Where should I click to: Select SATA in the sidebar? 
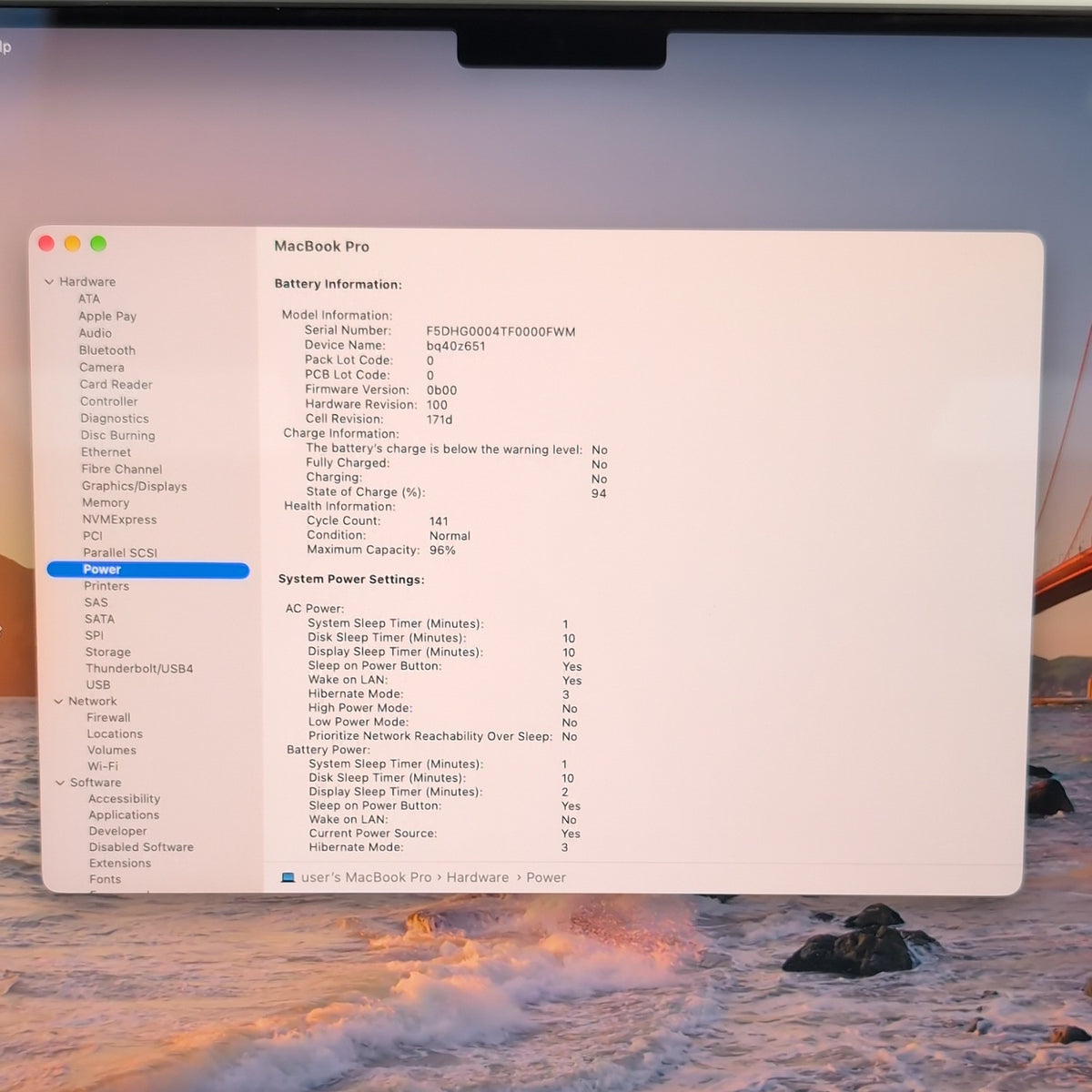pos(100,619)
